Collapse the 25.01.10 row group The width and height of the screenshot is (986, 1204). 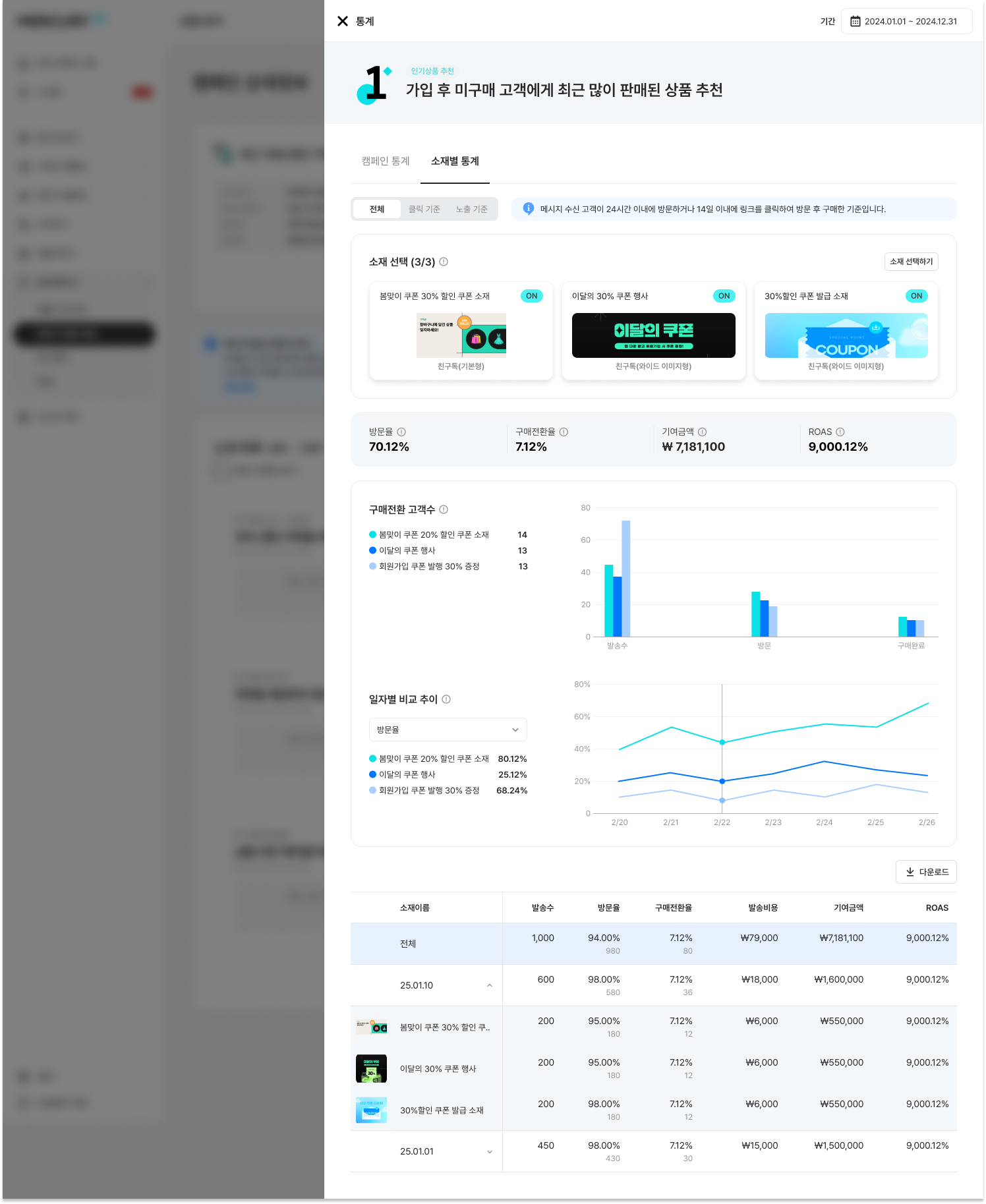point(489,985)
